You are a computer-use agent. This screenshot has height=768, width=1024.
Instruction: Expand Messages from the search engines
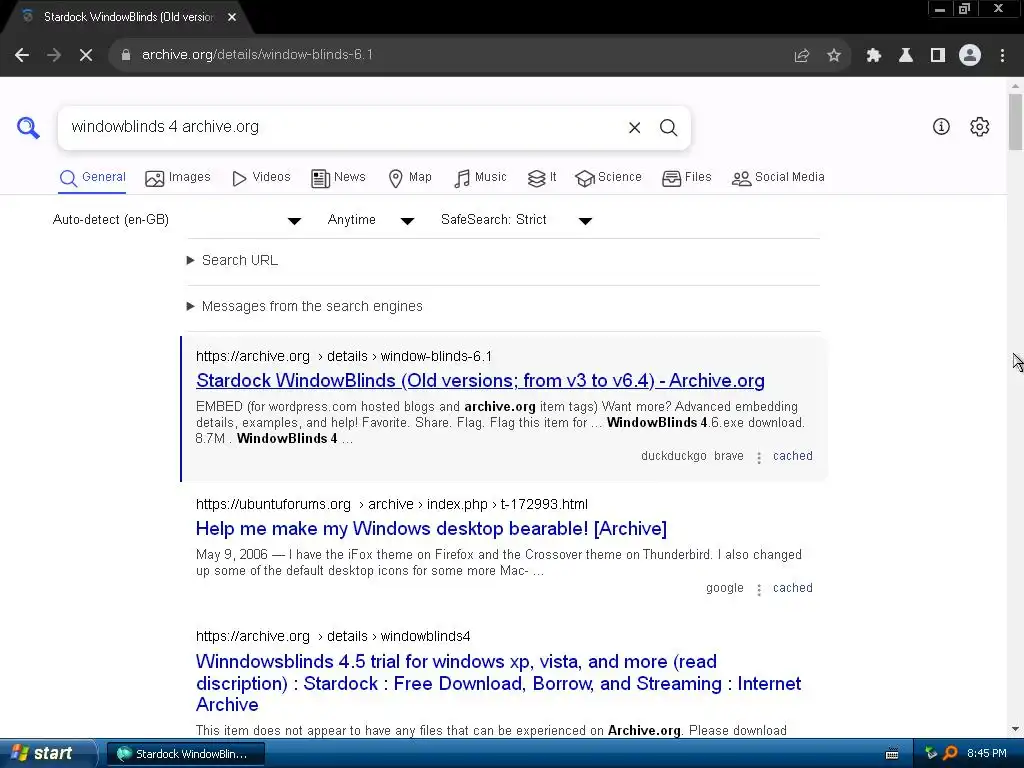point(305,306)
